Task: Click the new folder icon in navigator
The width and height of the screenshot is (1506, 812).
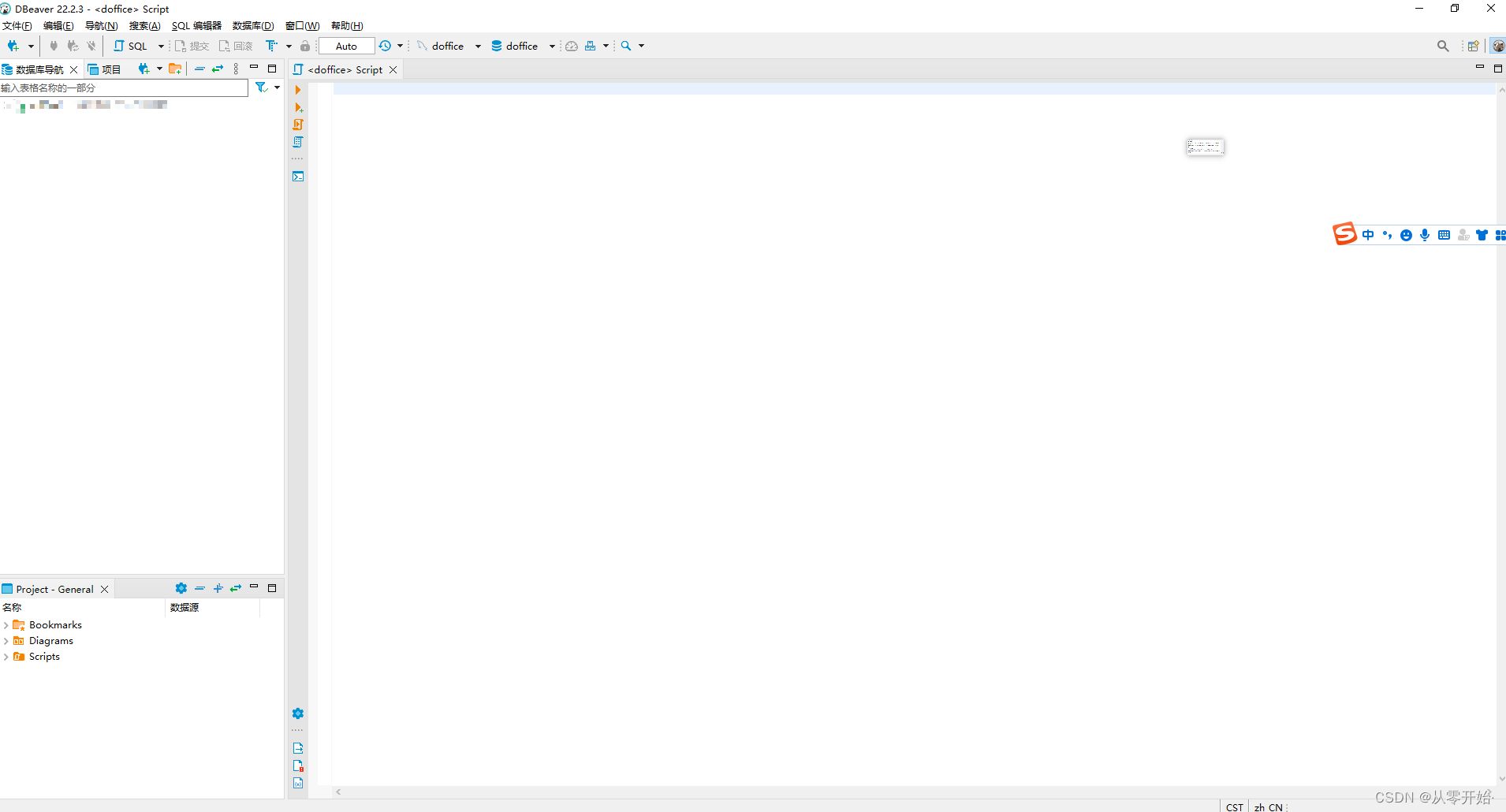Action: click(x=175, y=69)
